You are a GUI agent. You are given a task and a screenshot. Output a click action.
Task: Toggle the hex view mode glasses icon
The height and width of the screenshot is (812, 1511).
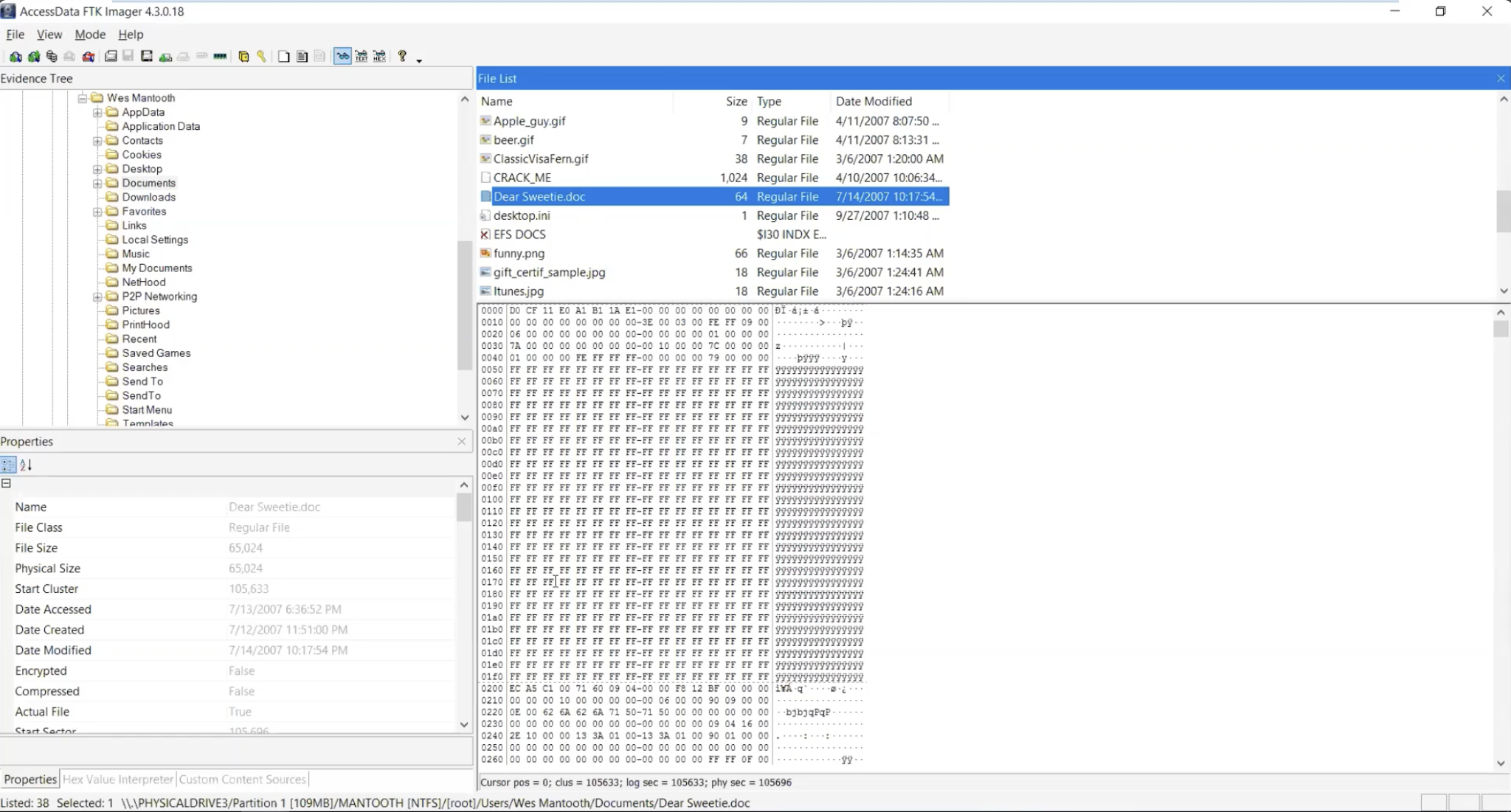coord(378,56)
